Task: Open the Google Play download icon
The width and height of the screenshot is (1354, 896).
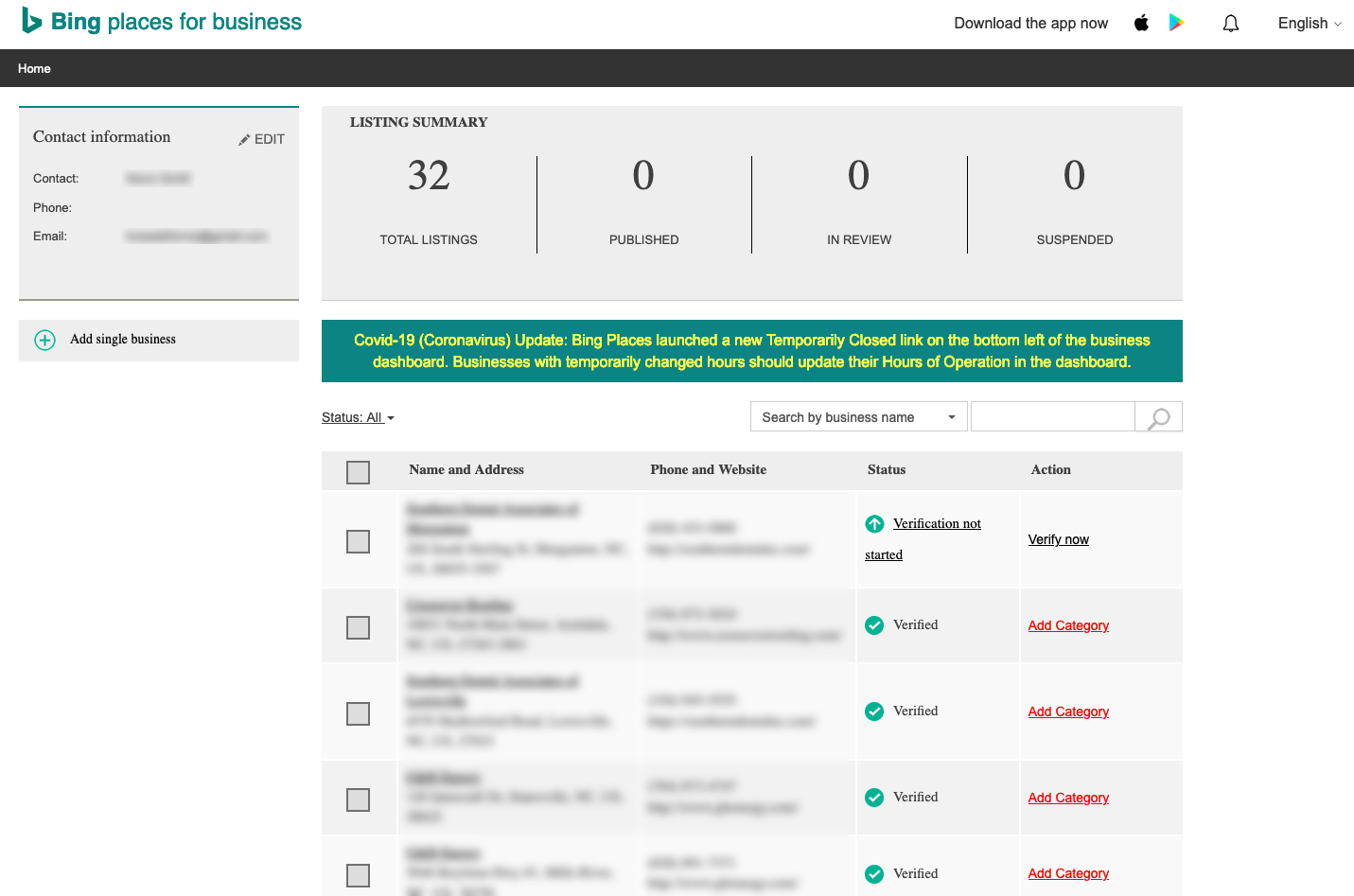Action: click(x=1176, y=23)
